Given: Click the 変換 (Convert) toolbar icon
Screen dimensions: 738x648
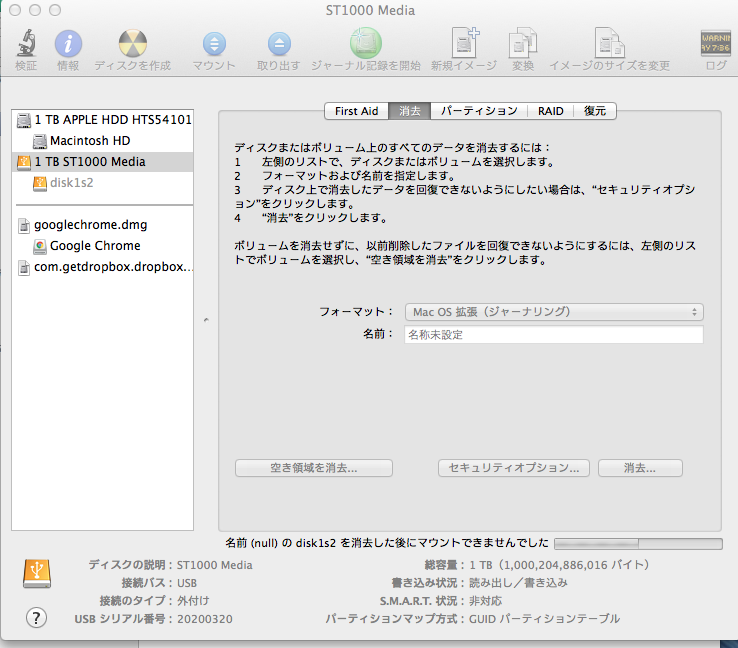Looking at the screenshot, I should (523, 45).
